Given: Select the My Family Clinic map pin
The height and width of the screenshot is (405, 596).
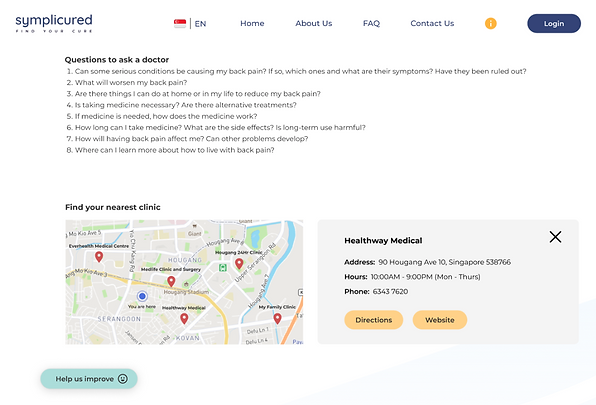Looking at the screenshot, I should point(277,318).
